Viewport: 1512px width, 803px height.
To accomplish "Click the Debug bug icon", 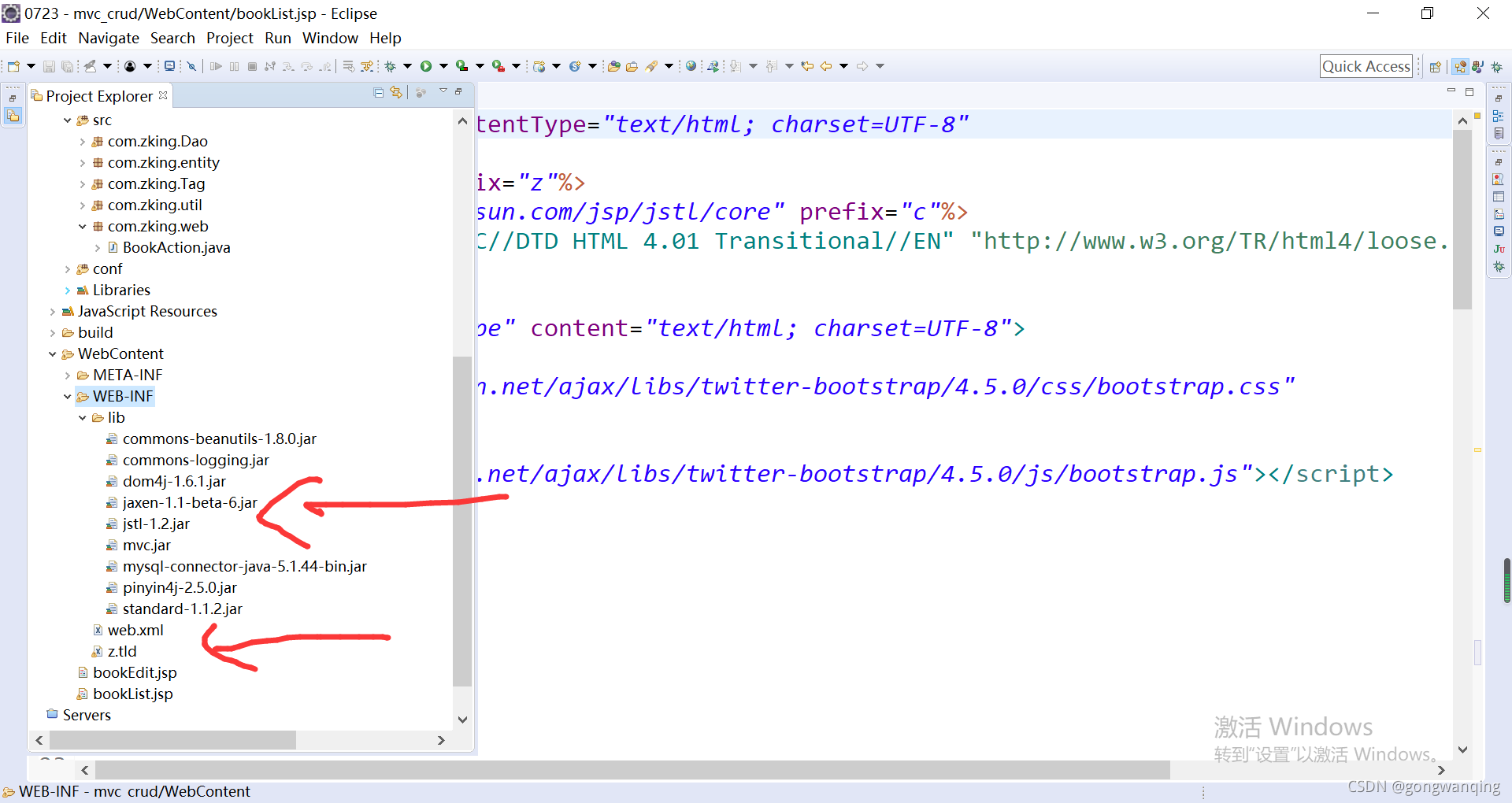I will click(x=391, y=66).
